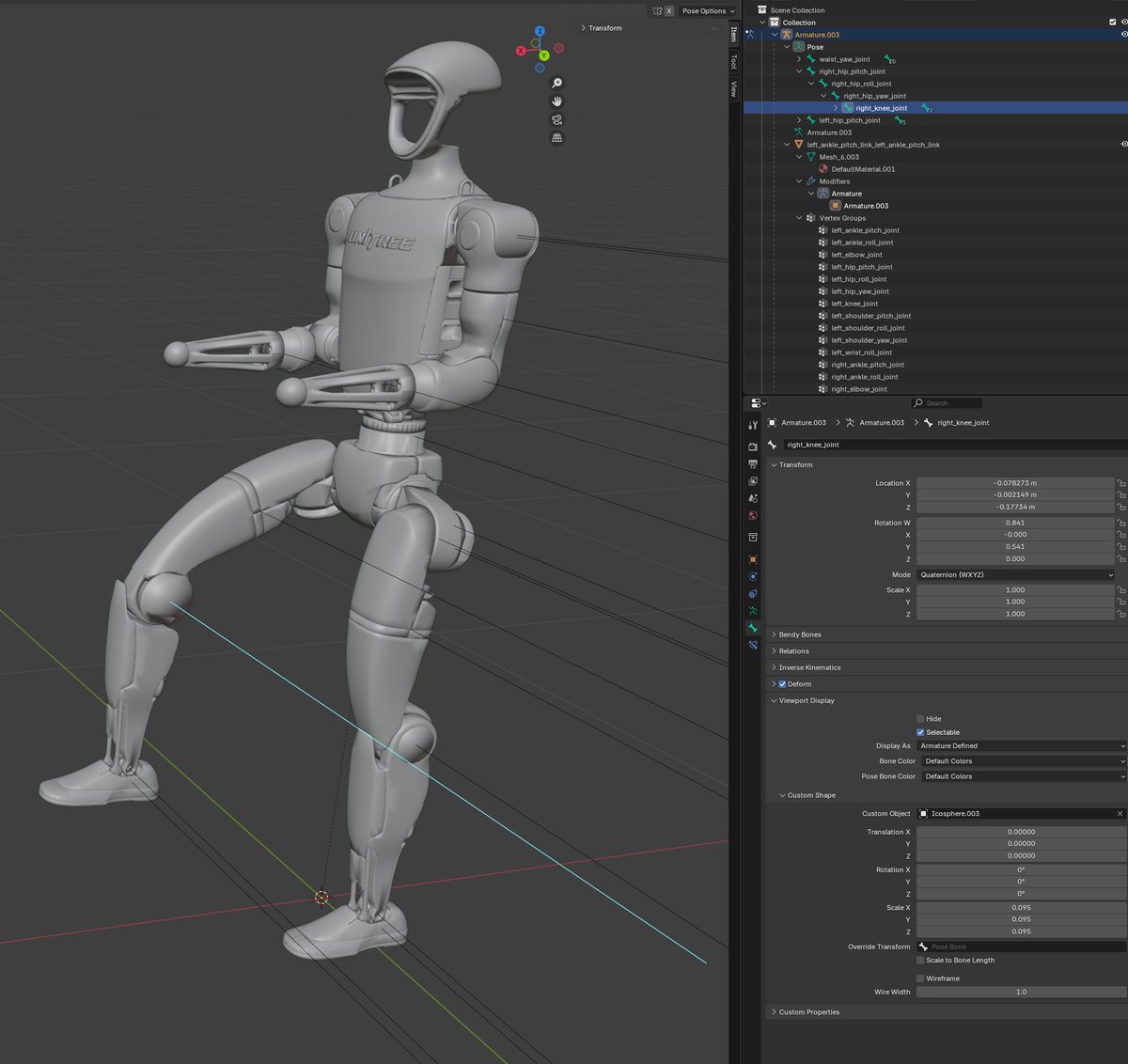This screenshot has width=1128, height=1064.
Task: Clear the Icosphere.003 custom object
Action: point(1120,814)
